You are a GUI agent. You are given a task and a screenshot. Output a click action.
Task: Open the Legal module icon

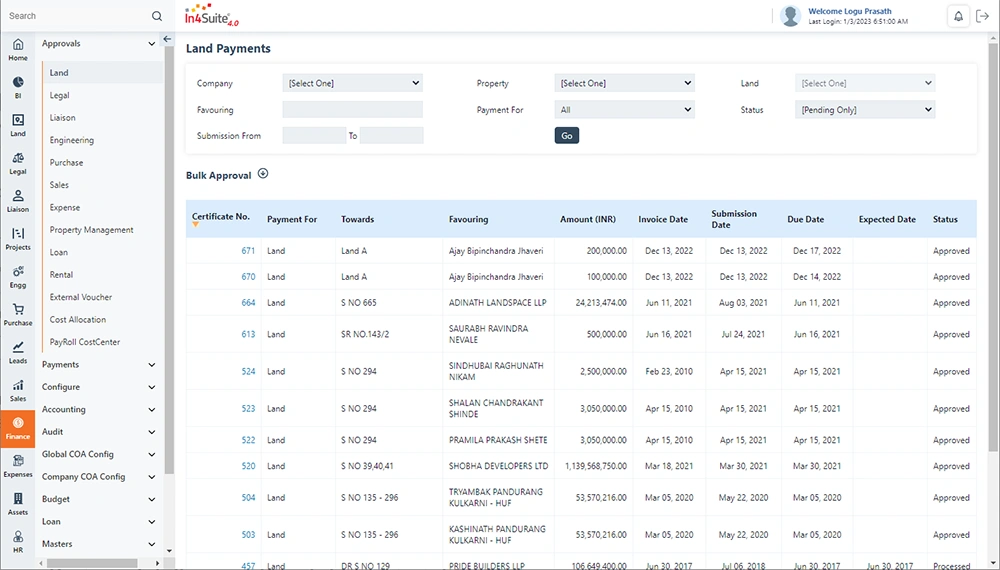tap(18, 163)
